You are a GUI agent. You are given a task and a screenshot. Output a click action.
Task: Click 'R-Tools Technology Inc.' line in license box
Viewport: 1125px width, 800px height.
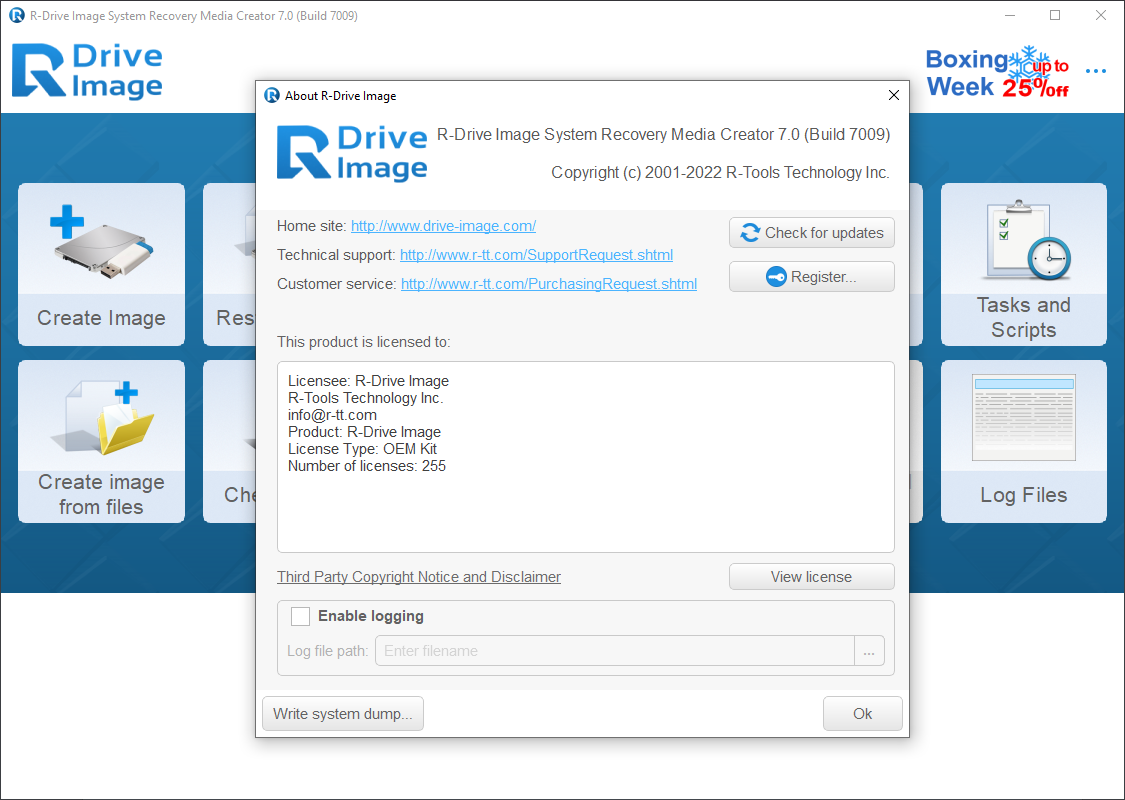366,398
